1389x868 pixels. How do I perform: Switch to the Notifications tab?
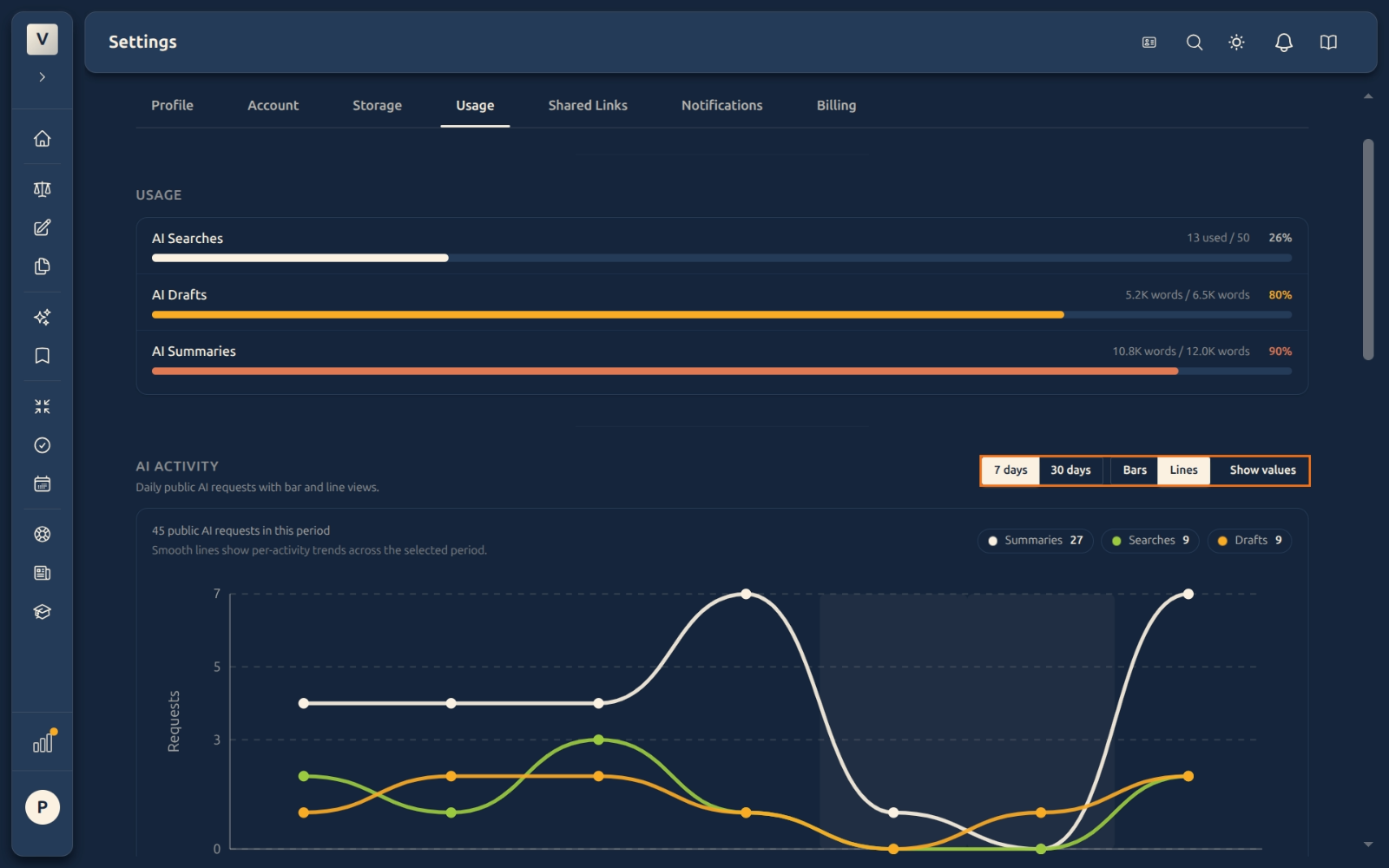[x=721, y=105]
